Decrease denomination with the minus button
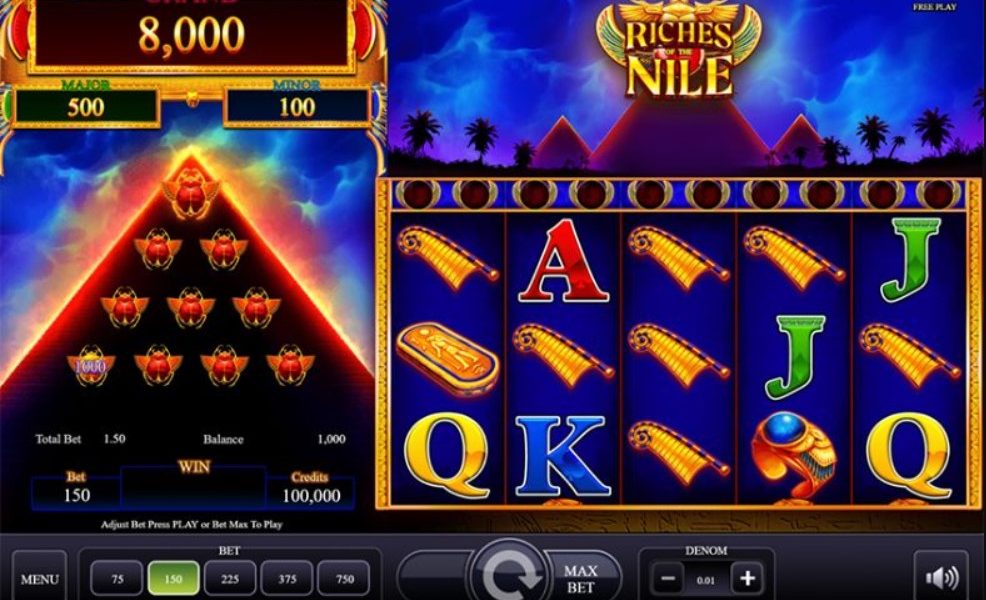The width and height of the screenshot is (986, 600). coord(668,578)
